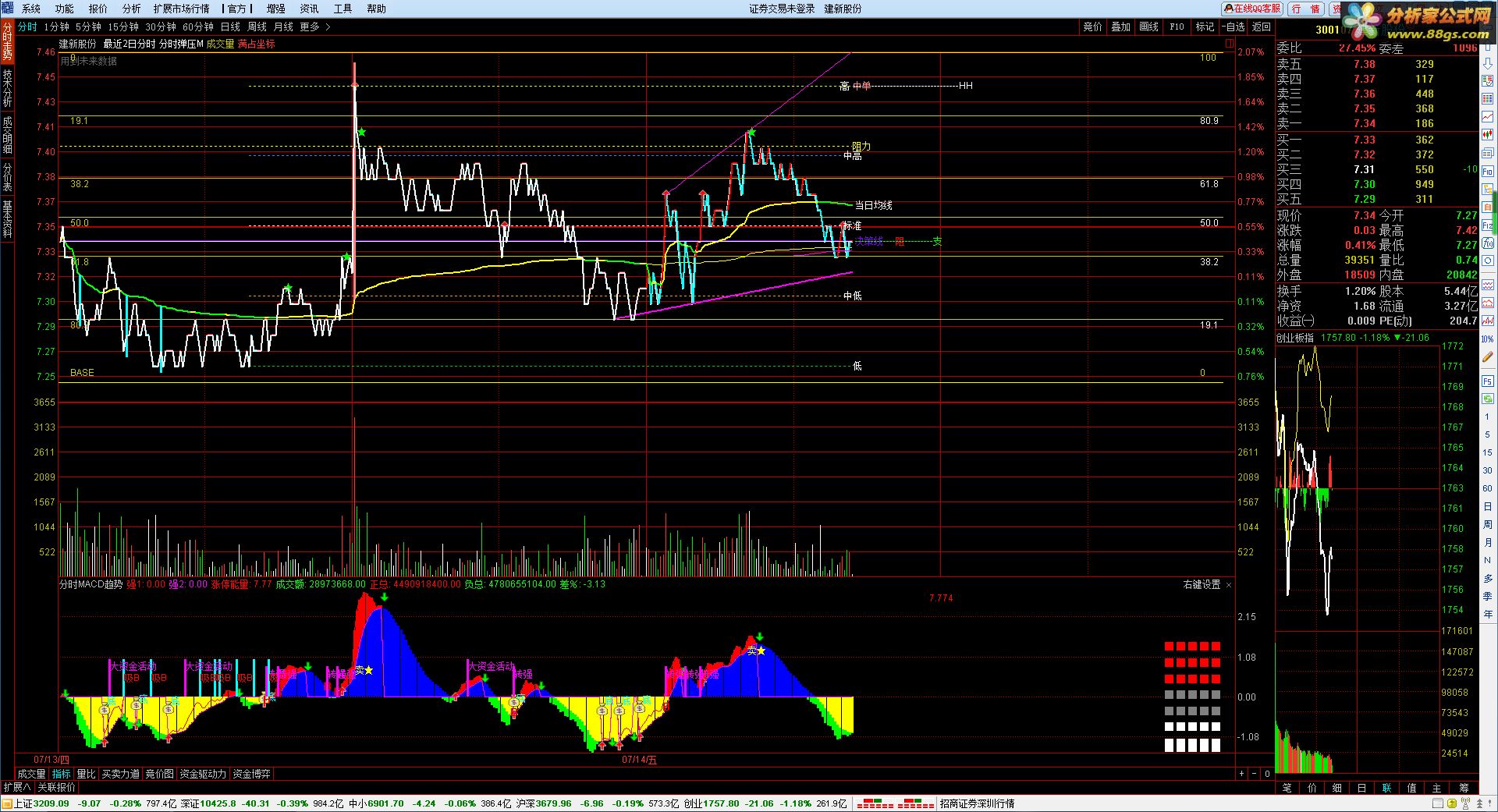Select the 季 quarterly period in right toolbar
Screen dimensions: 1498x812
coord(1488,596)
